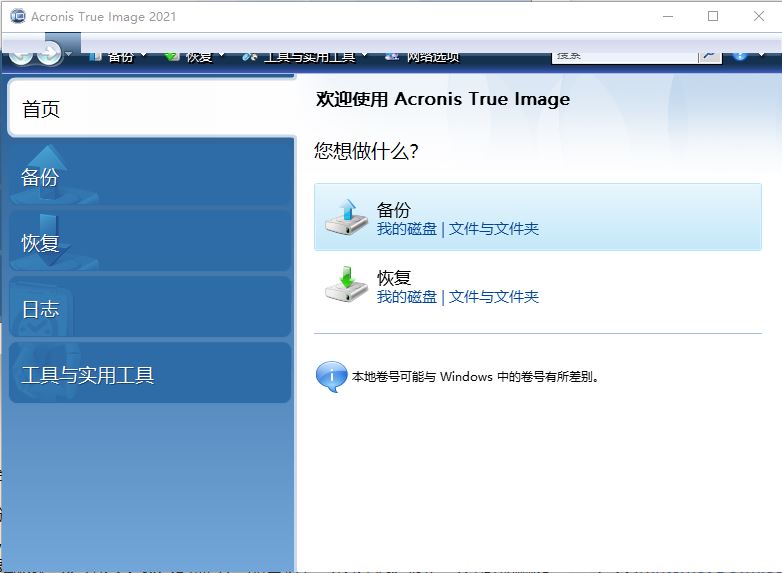Click the Acronis app icon in title bar

18,16
